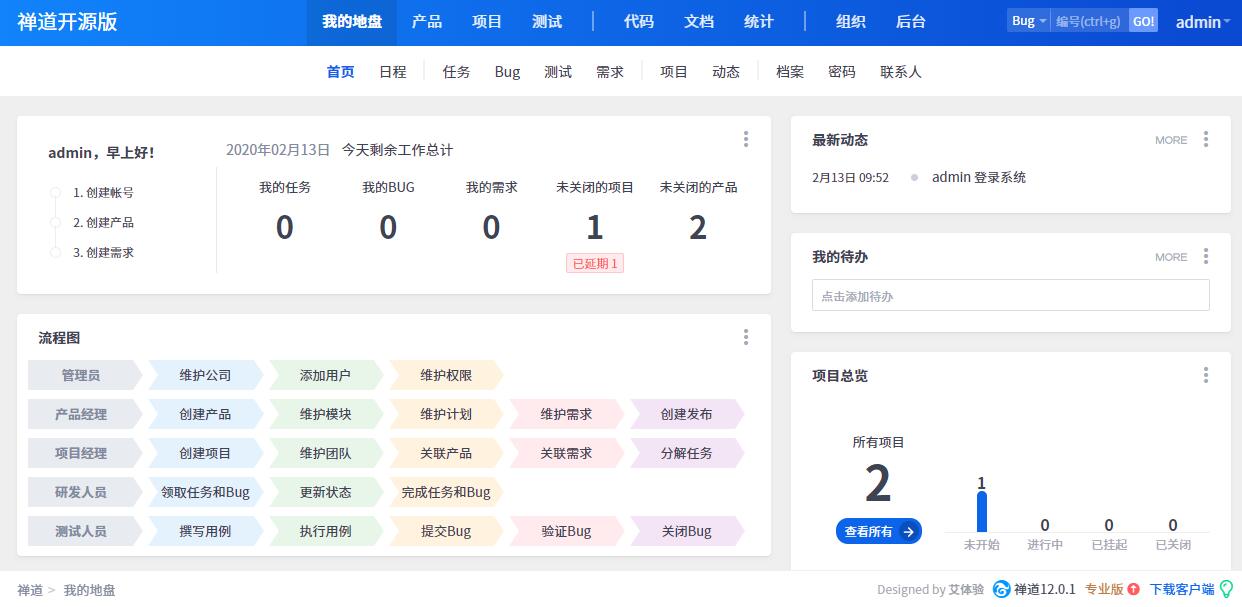
Task: Open the 流程图 panel three-dot menu
Action: (746, 337)
